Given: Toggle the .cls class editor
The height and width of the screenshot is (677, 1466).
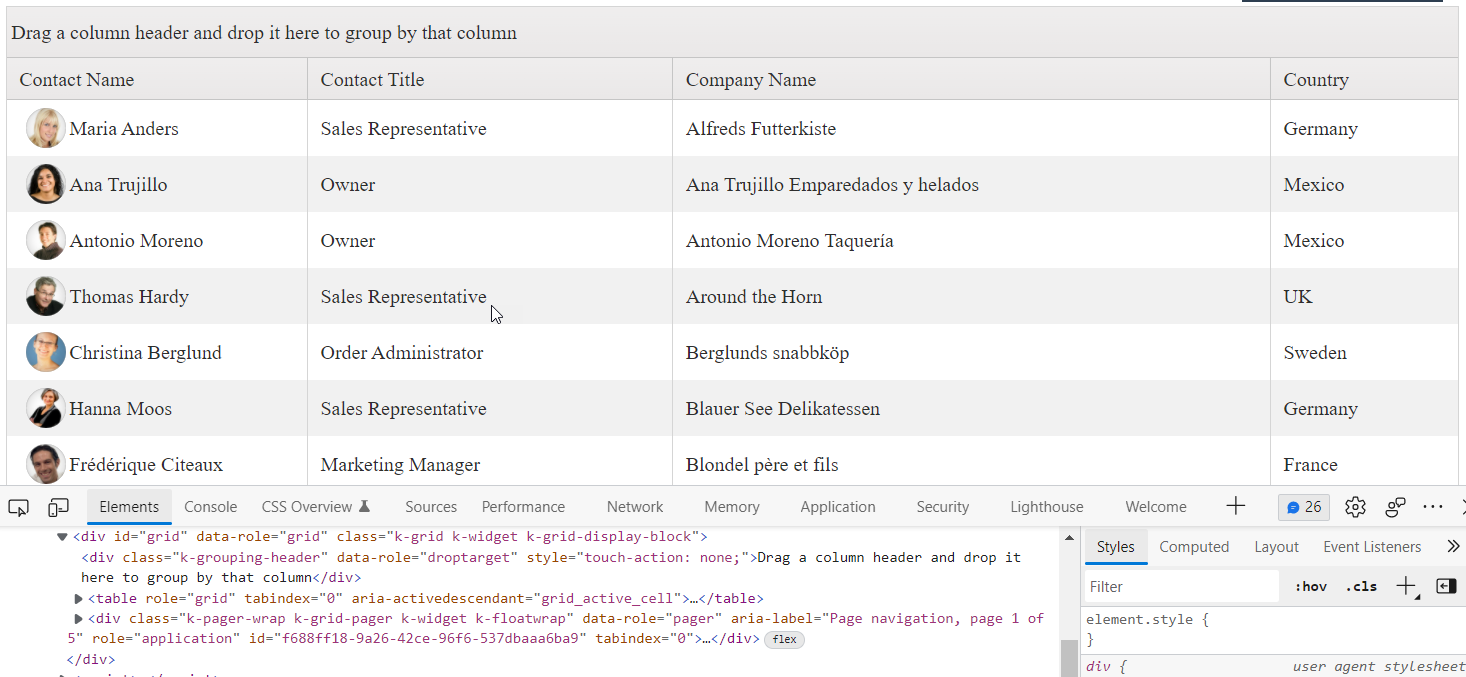Looking at the screenshot, I should [x=1361, y=587].
